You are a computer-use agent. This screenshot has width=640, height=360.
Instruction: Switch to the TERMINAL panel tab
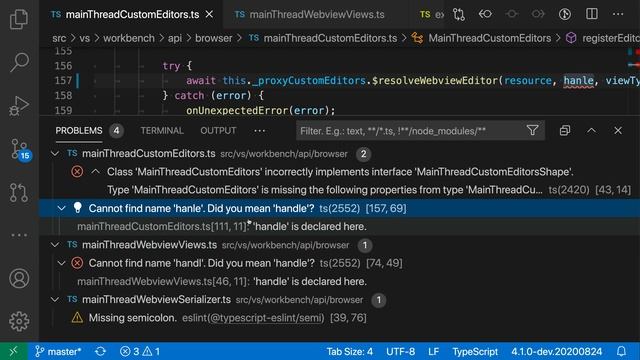[162, 131]
